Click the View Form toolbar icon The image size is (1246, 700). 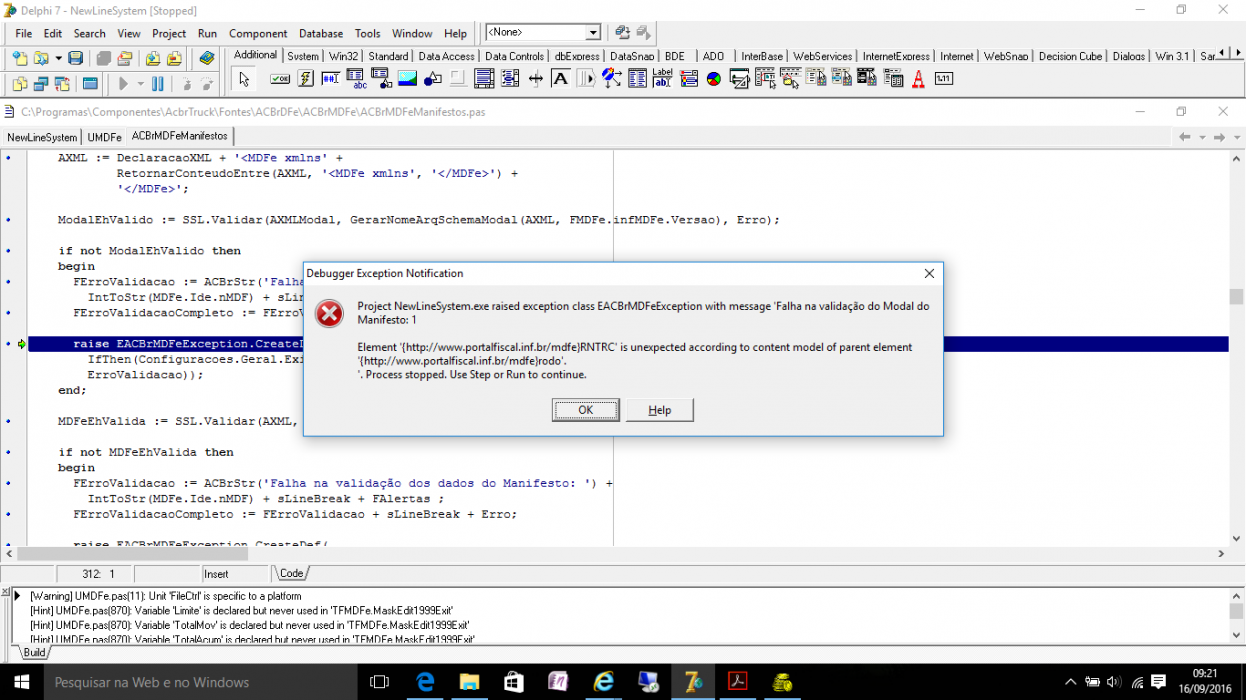[41, 84]
